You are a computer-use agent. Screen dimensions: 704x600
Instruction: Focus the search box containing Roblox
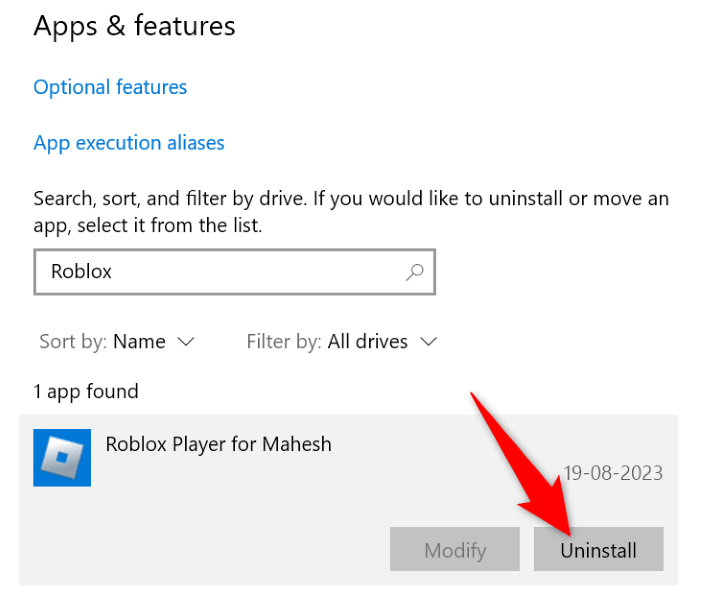pyautogui.click(x=220, y=271)
